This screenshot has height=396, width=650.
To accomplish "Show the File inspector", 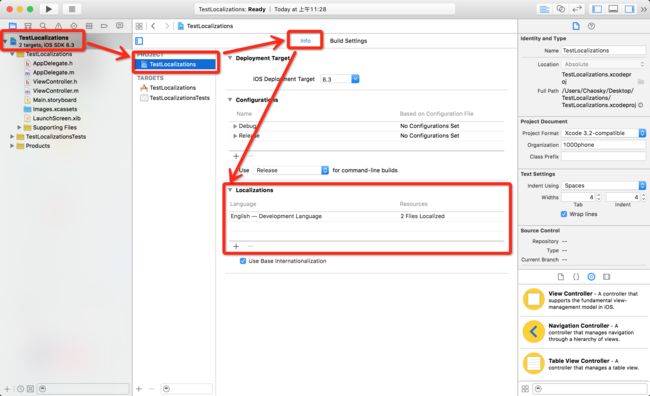I will pos(576,26).
